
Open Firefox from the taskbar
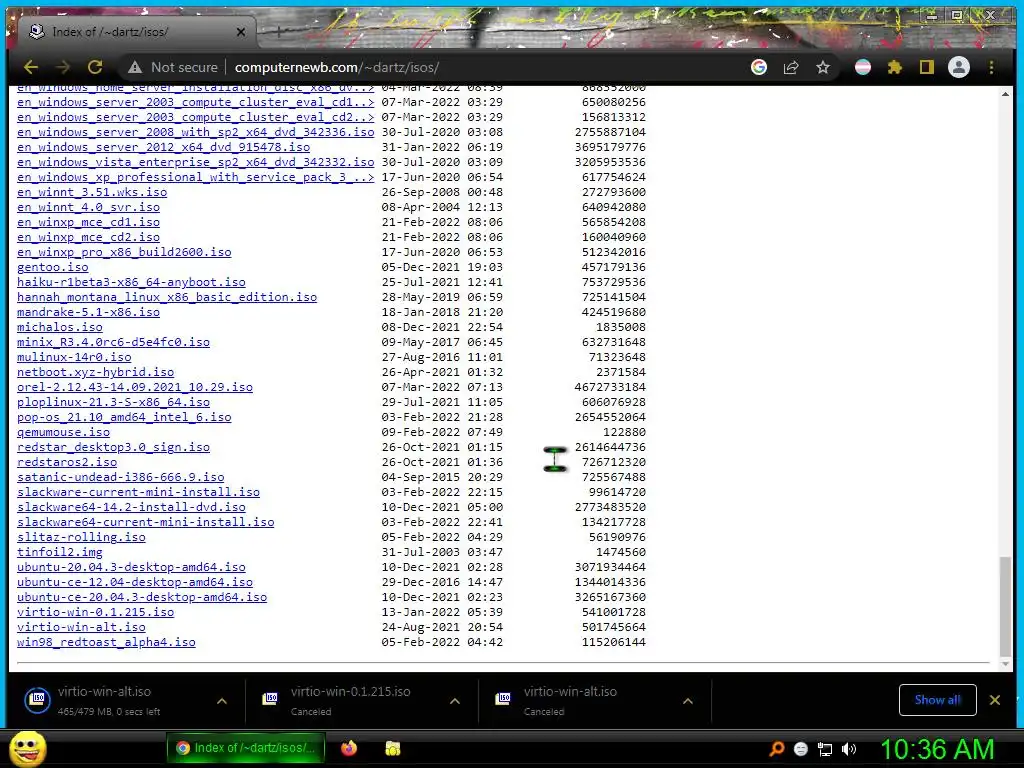pos(349,748)
